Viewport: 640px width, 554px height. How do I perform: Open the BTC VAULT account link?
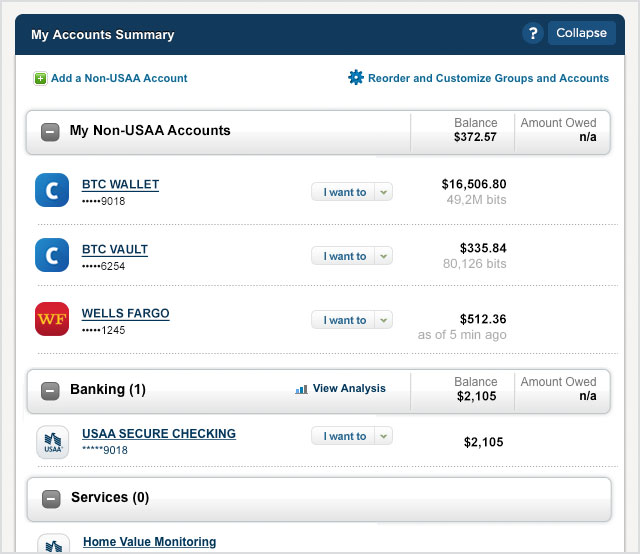tap(115, 249)
